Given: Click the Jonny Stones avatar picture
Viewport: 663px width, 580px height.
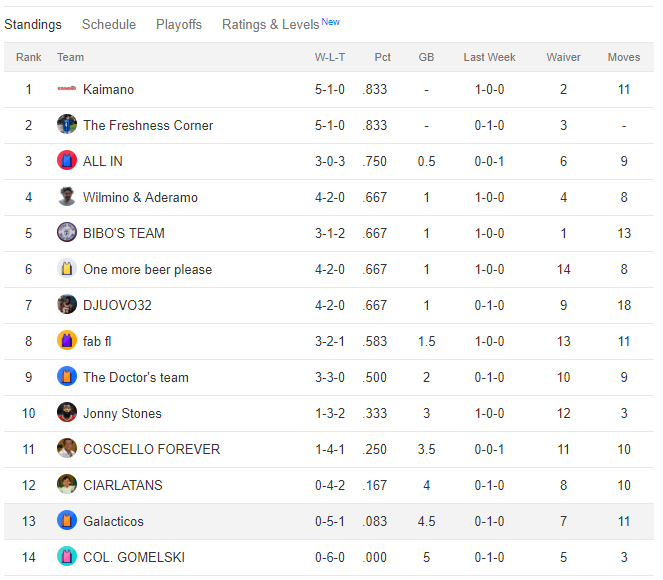Looking at the screenshot, I should click(x=67, y=413).
